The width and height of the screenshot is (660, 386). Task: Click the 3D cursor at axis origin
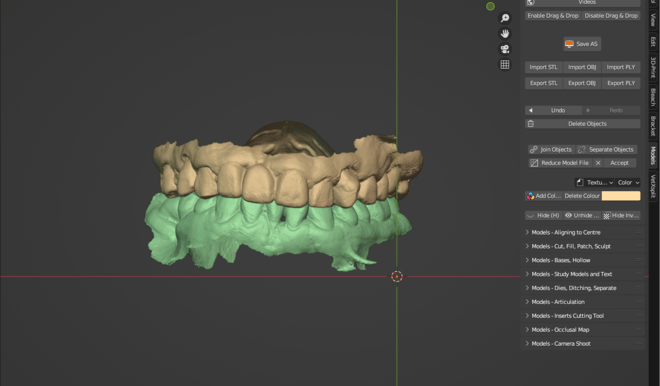coord(397,277)
